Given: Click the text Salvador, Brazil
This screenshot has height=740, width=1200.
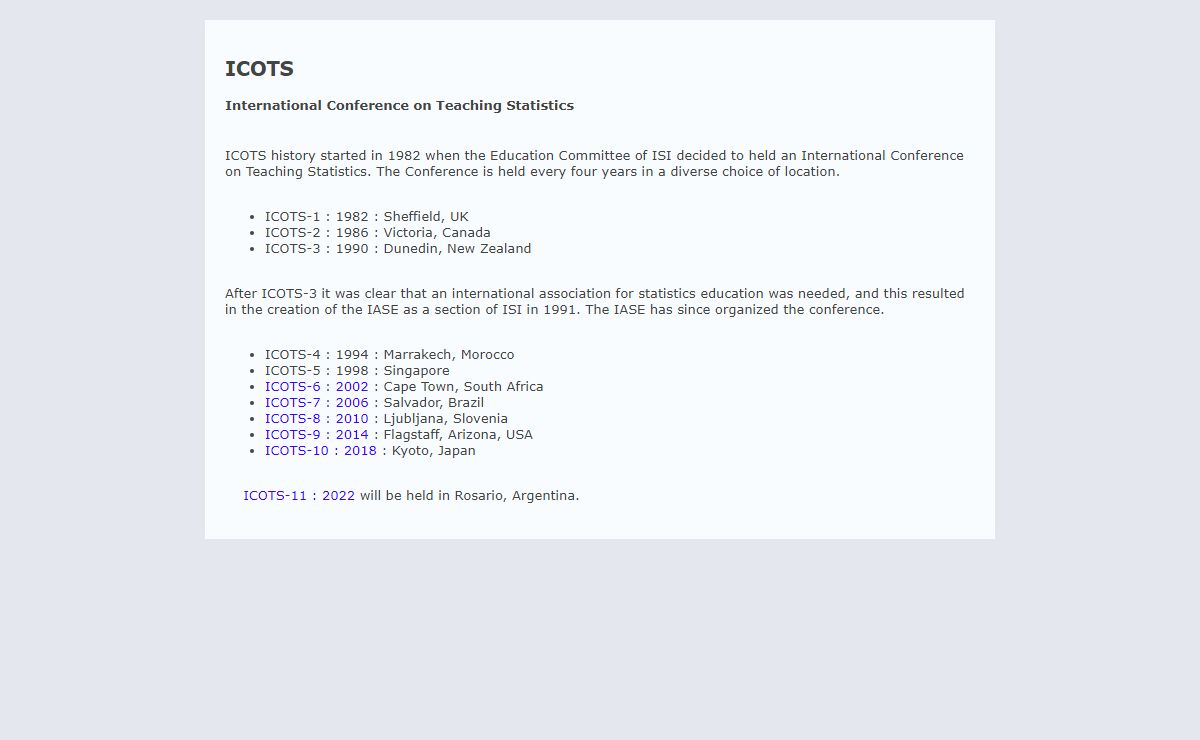Looking at the screenshot, I should 434,402.
